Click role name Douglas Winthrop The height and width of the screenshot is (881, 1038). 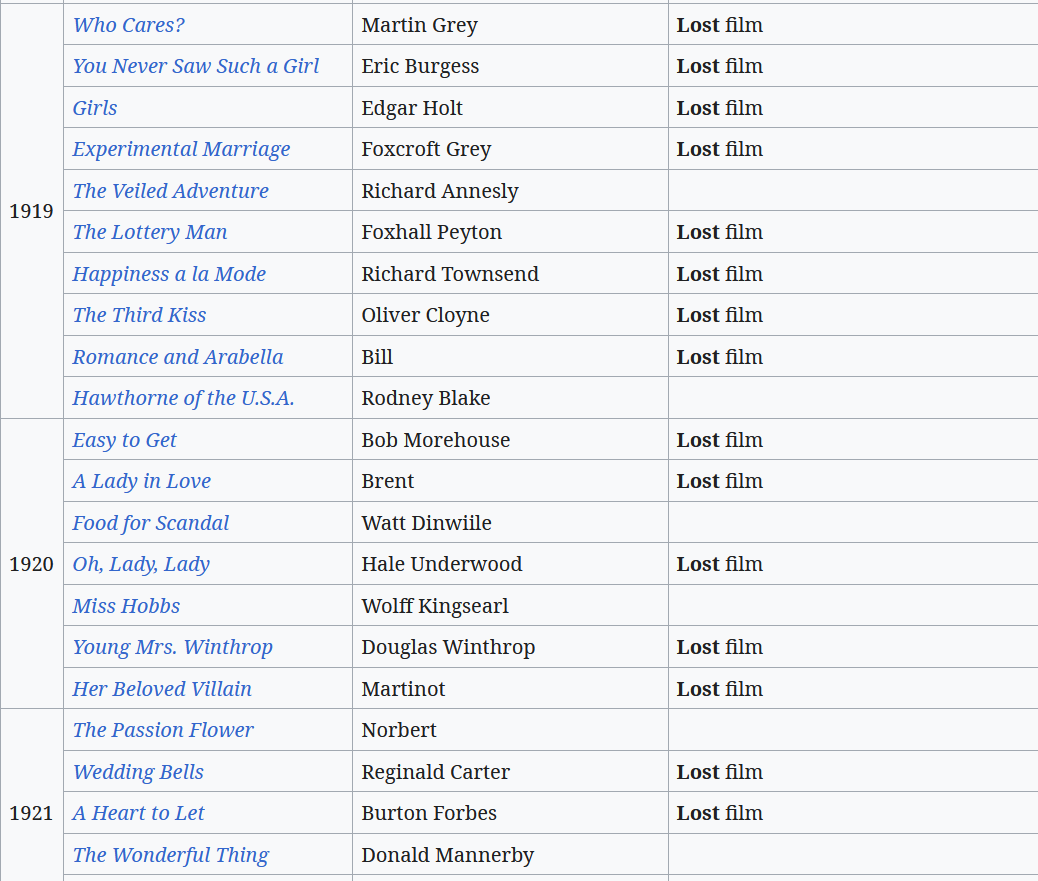(448, 647)
